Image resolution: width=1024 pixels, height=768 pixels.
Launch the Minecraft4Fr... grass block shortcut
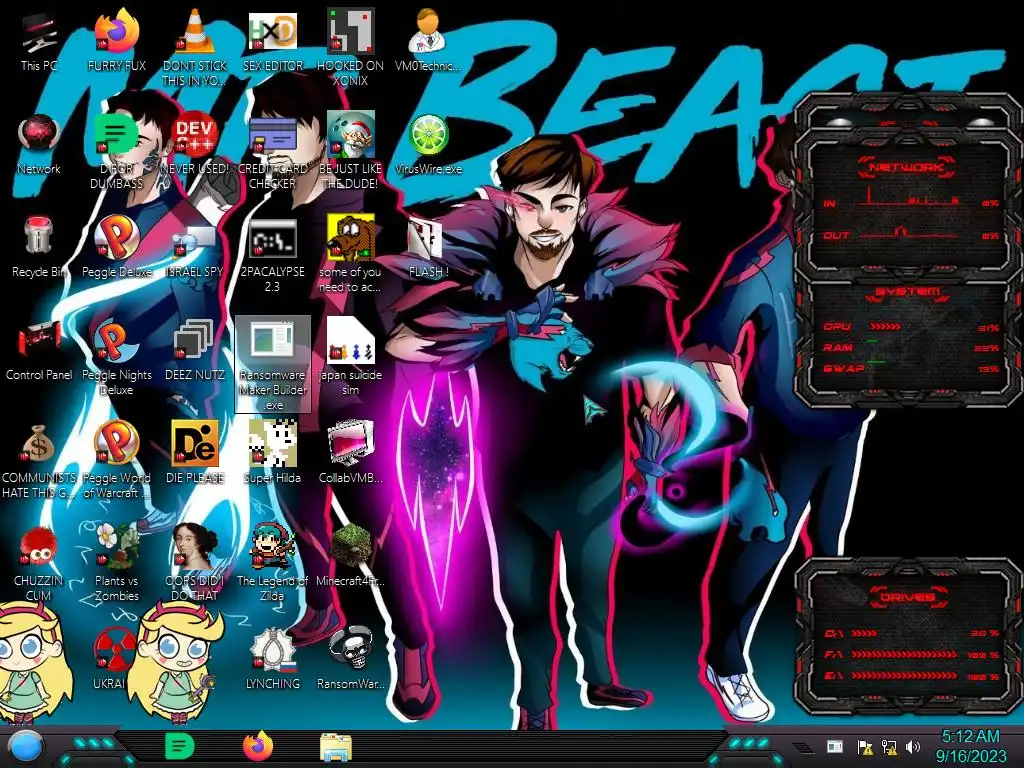pyautogui.click(x=350, y=556)
